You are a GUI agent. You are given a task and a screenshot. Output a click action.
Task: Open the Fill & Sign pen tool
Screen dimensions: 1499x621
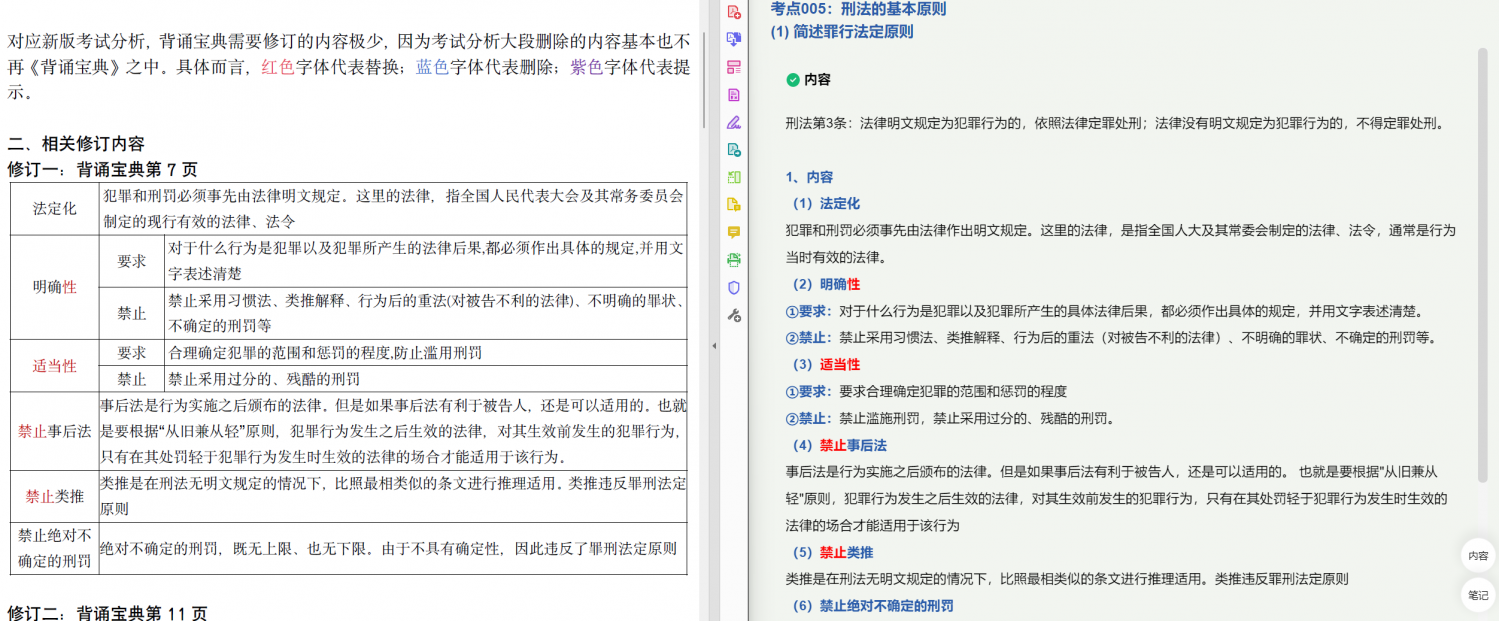click(x=734, y=122)
